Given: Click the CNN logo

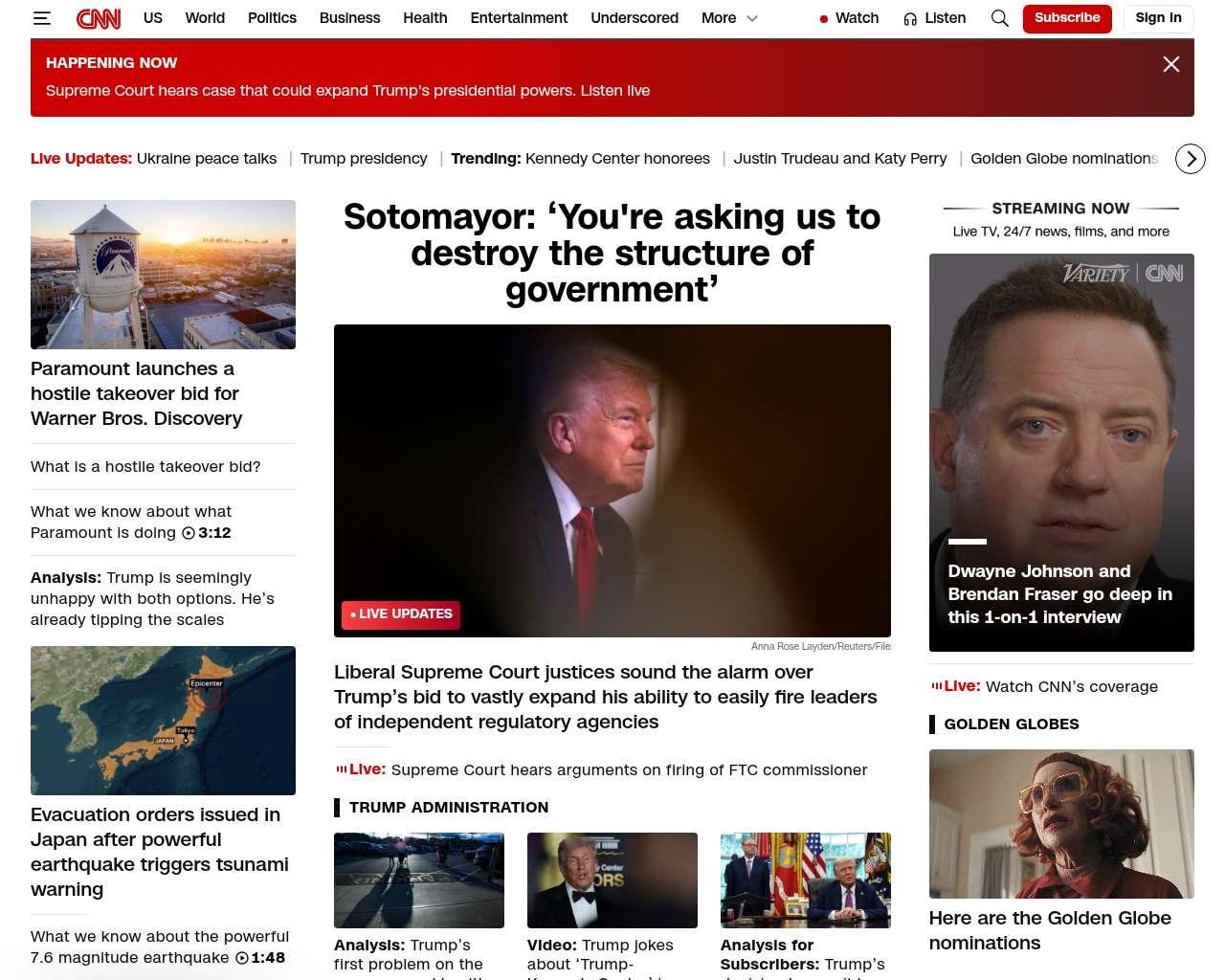Looking at the screenshot, I should coord(99,18).
